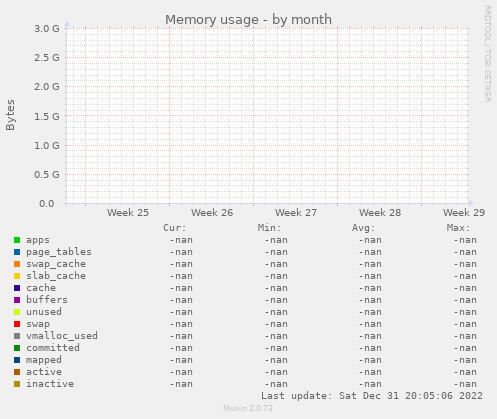The image size is (497, 419).
Task: Click the Cur value for apps
Action: [181, 240]
